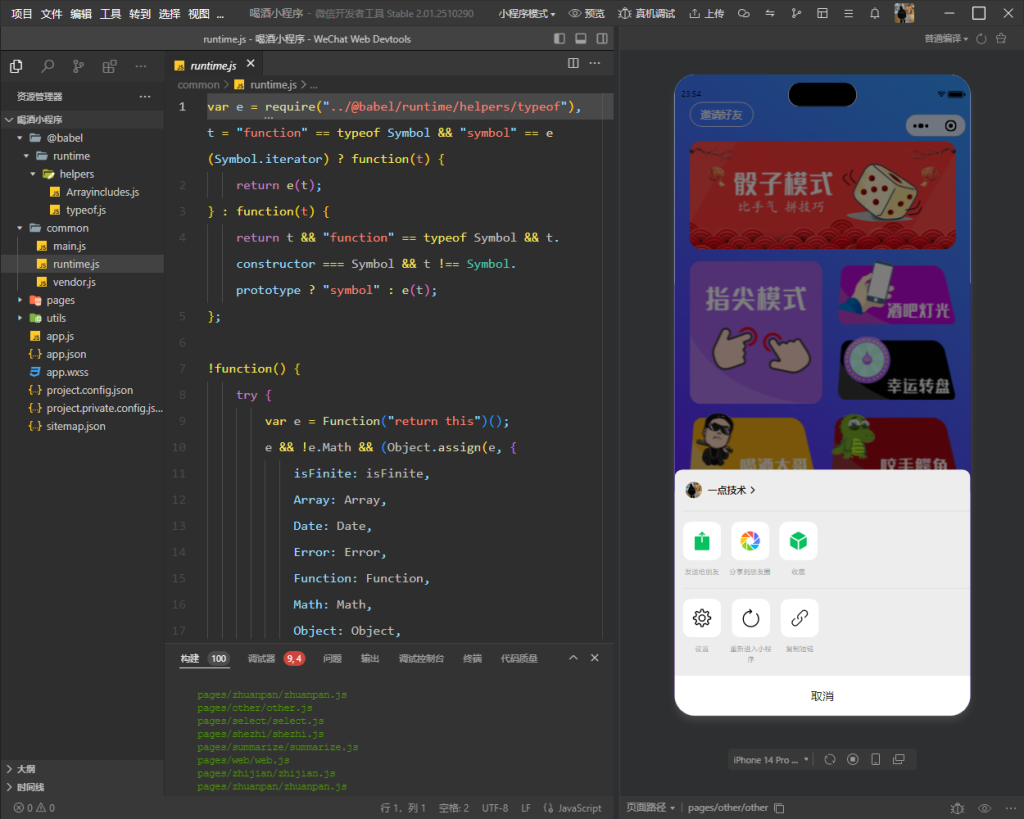This screenshot has height=819, width=1024.
Task: Open the iPhone 14 Pro device dropdown
Action: 771,760
